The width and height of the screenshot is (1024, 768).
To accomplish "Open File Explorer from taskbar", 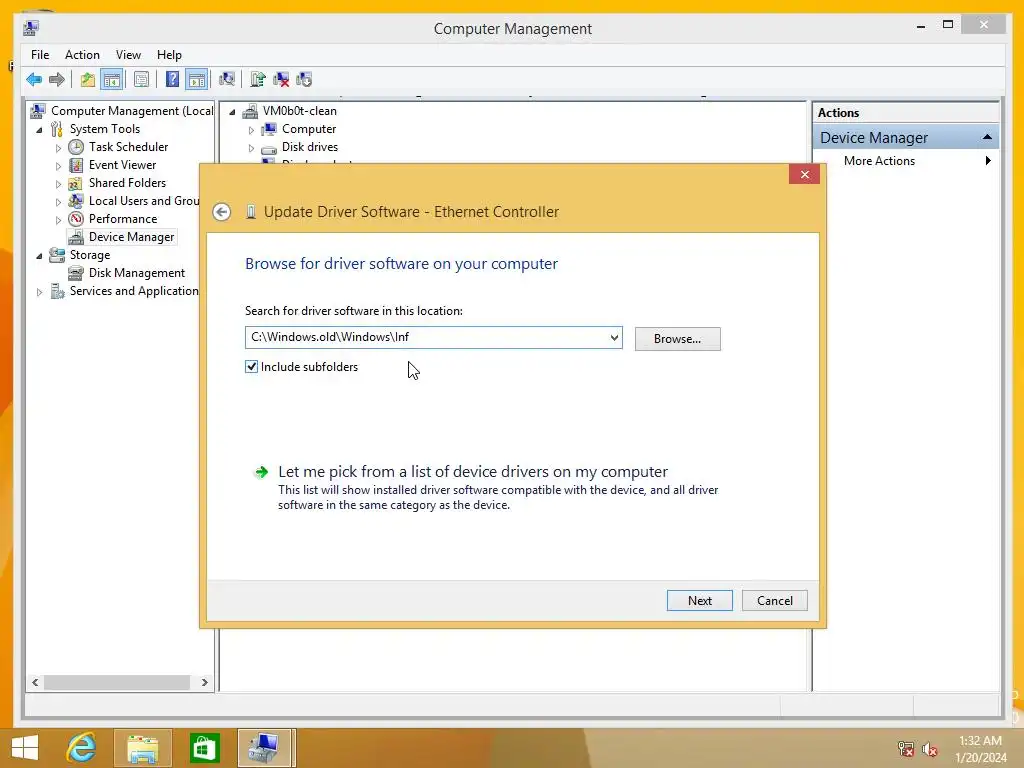I will click(x=142, y=748).
